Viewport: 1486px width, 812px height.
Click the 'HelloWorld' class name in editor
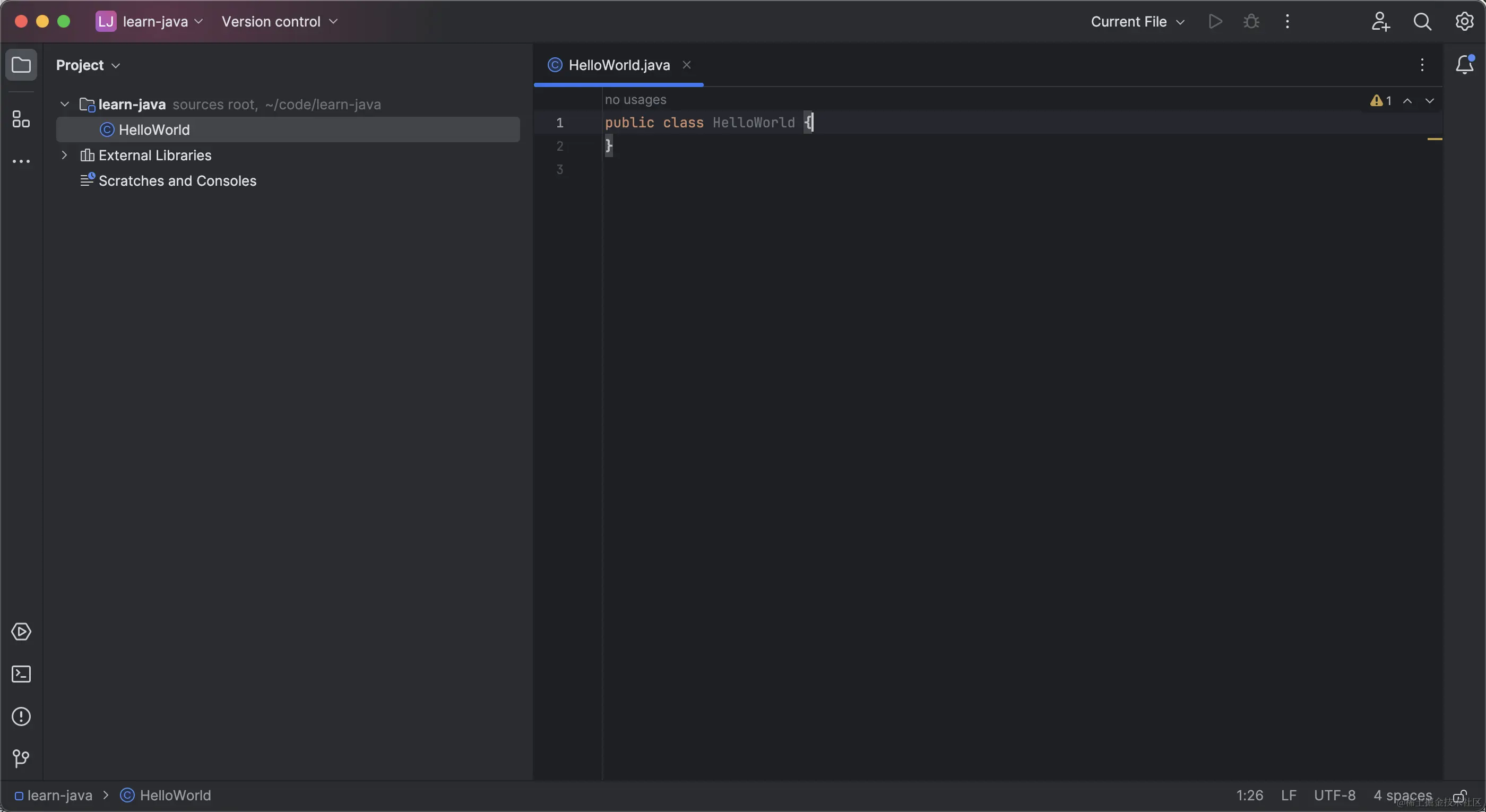[x=754, y=123]
